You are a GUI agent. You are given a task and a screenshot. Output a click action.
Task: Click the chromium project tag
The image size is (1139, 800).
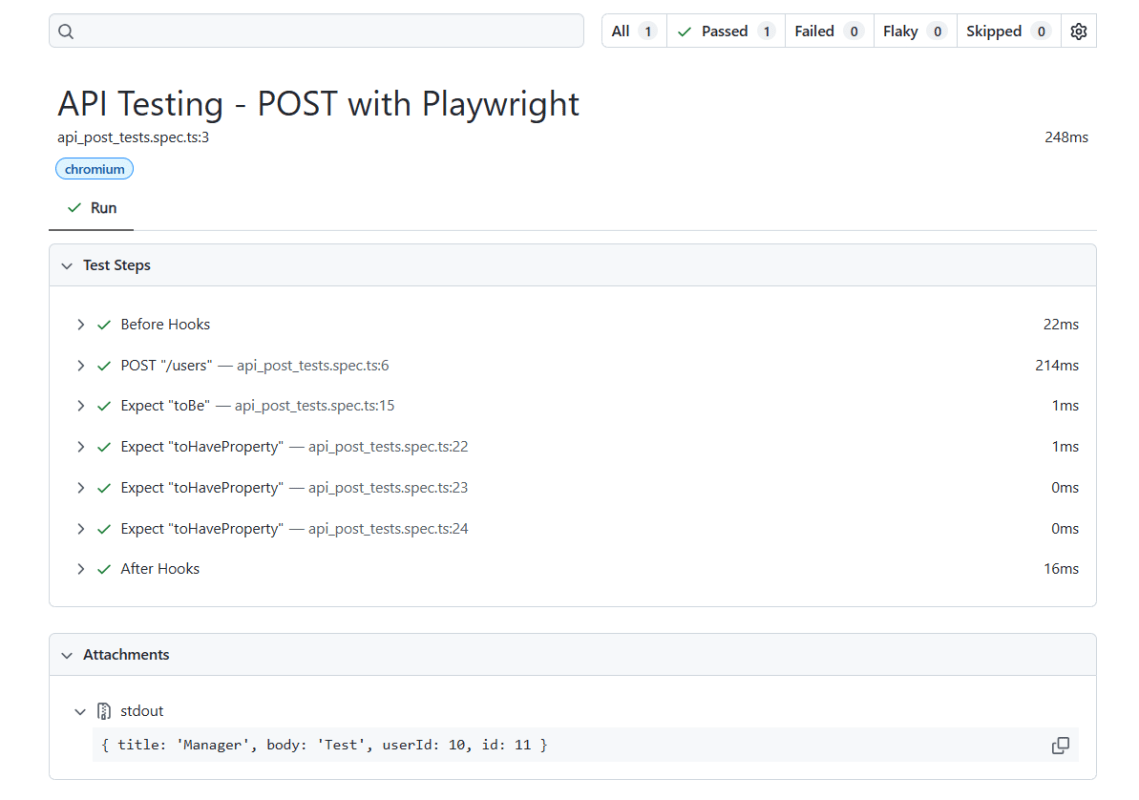(94, 169)
